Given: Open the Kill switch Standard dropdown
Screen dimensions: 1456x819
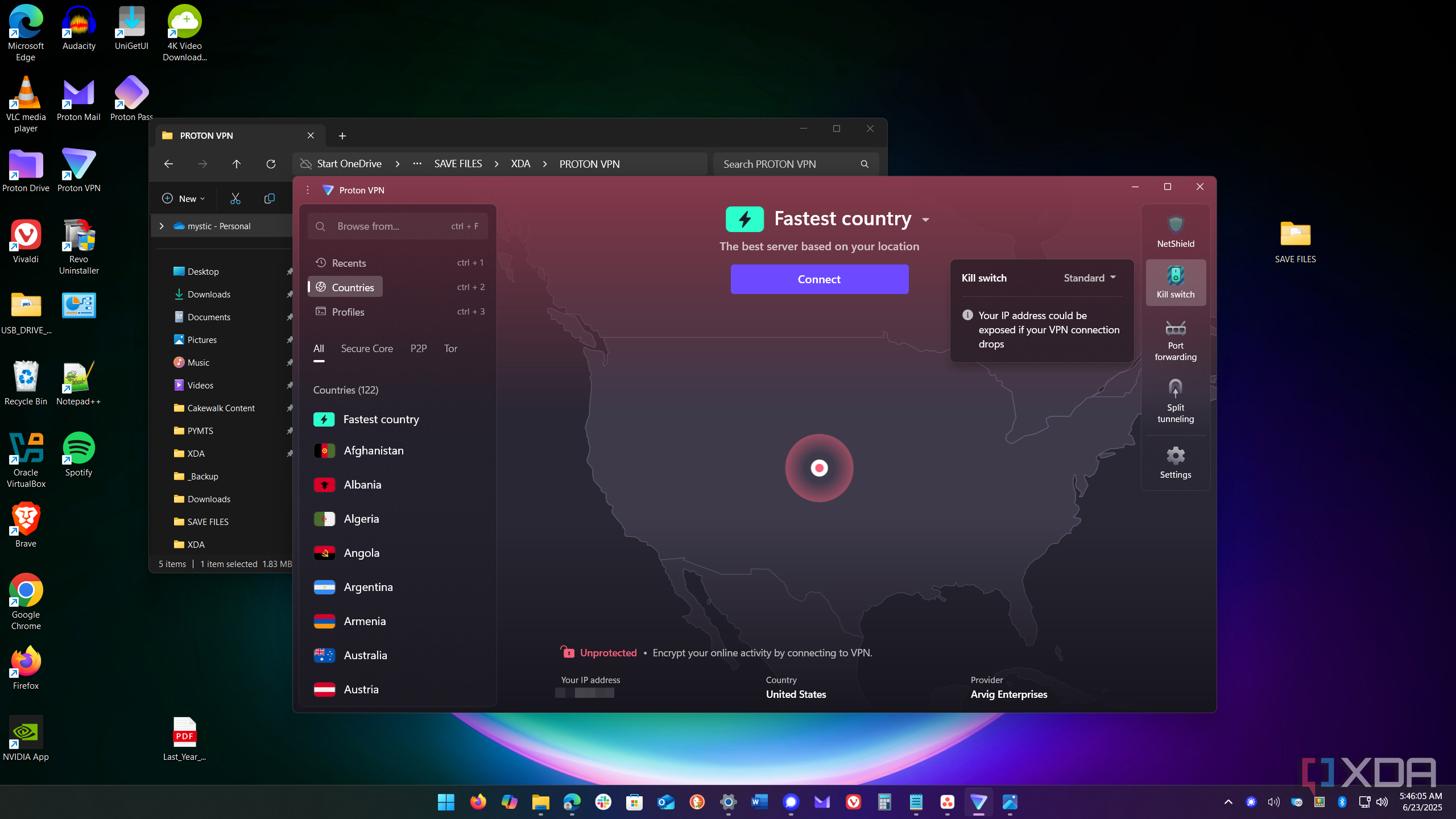Looking at the screenshot, I should pos(1090,278).
